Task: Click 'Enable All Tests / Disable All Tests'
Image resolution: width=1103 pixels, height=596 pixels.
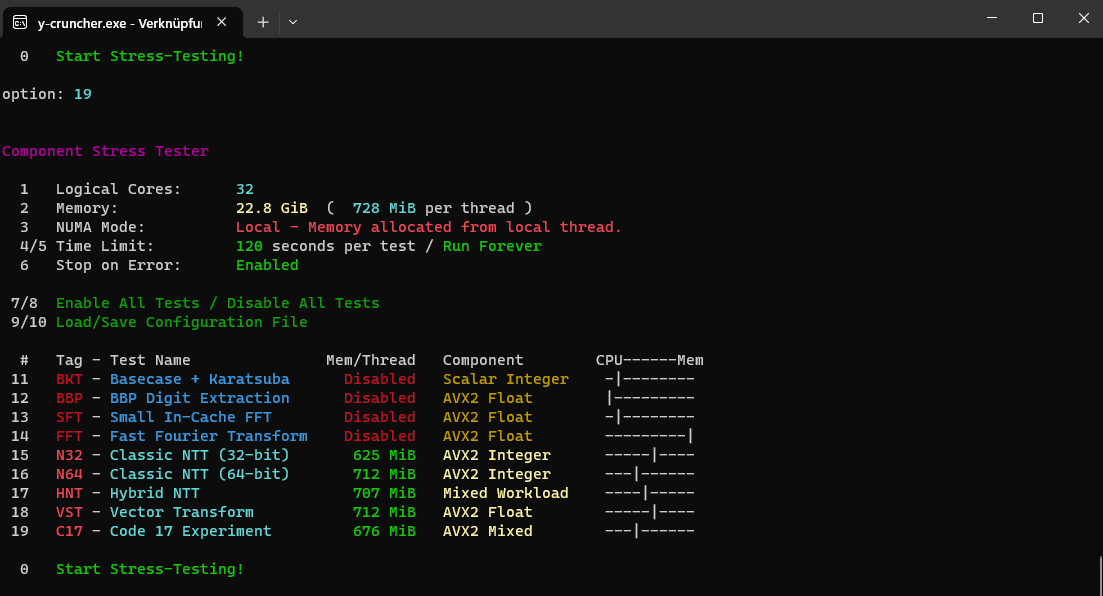Action: pyautogui.click(x=217, y=303)
